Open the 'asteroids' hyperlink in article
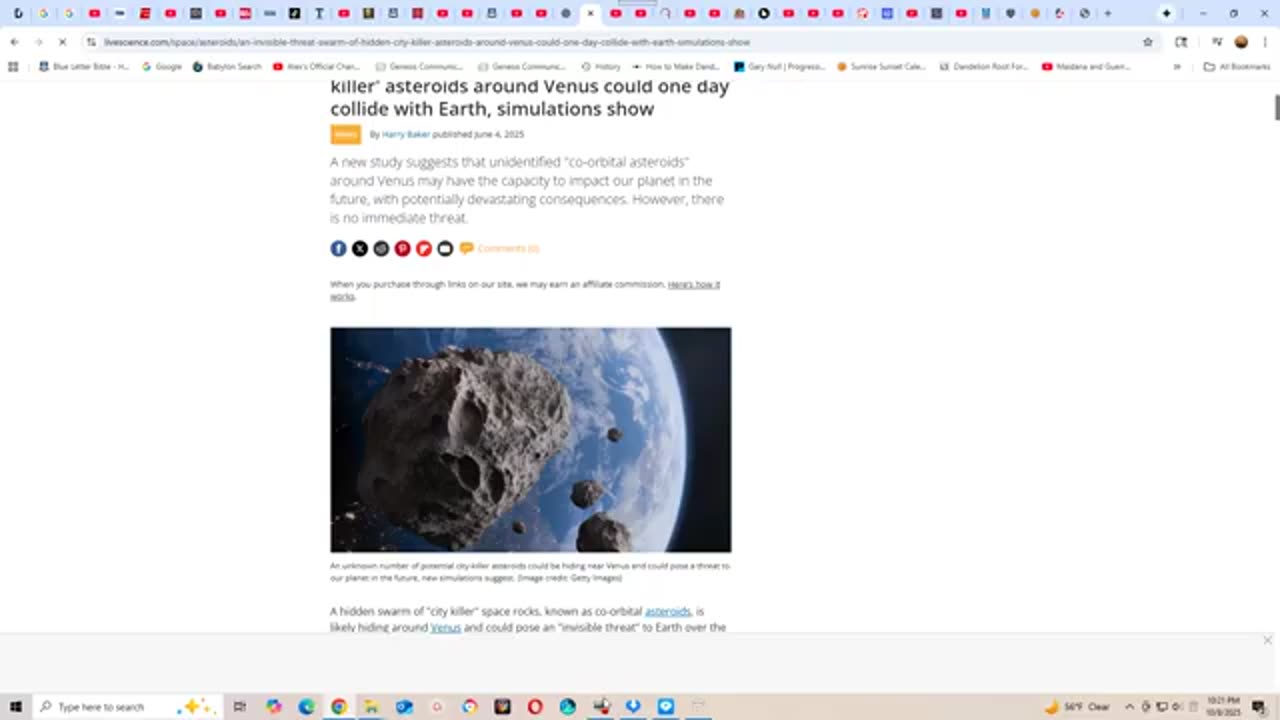The height and width of the screenshot is (720, 1280). [667, 611]
